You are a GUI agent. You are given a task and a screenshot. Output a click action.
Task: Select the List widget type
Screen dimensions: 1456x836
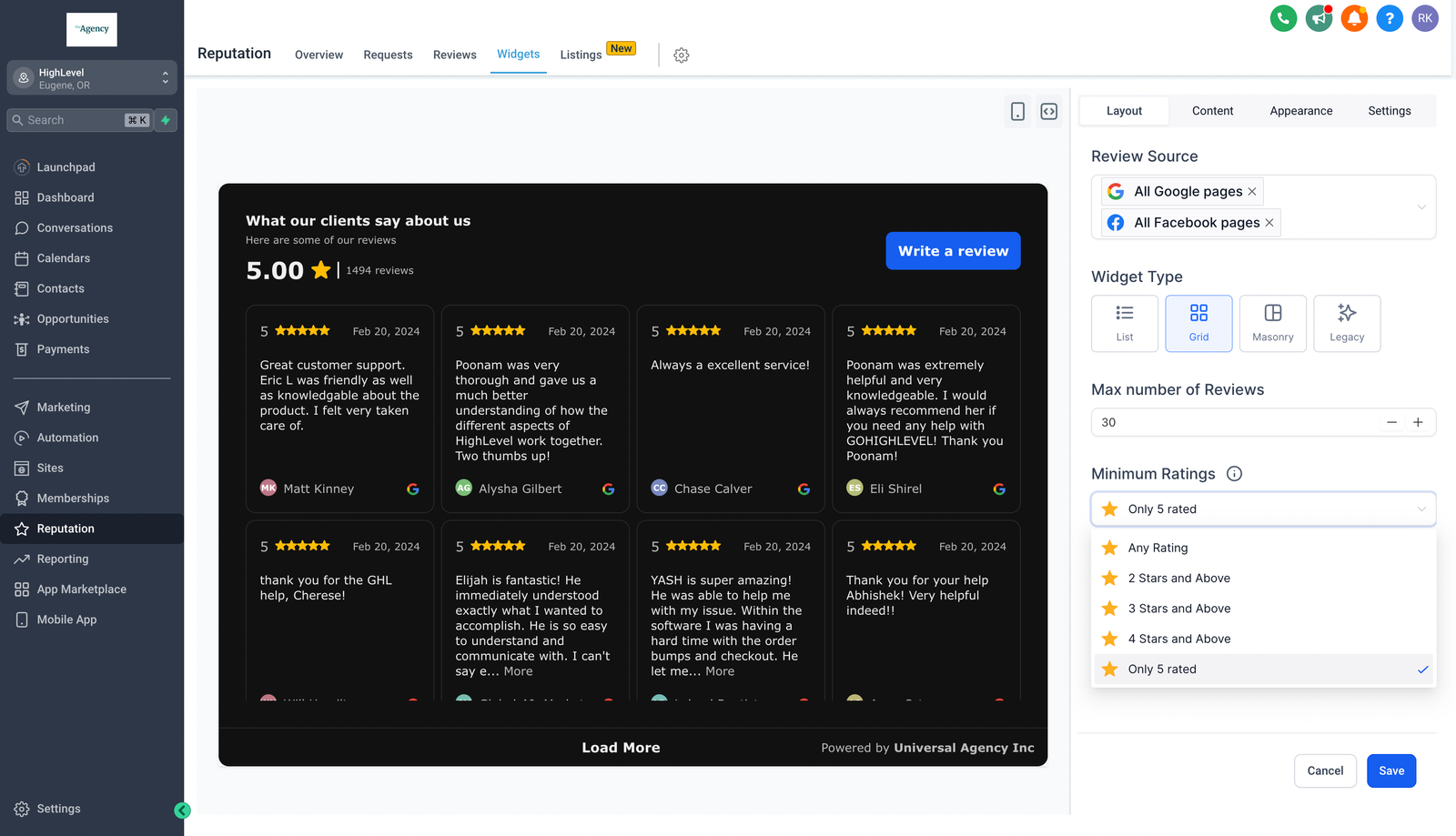[x=1125, y=323]
